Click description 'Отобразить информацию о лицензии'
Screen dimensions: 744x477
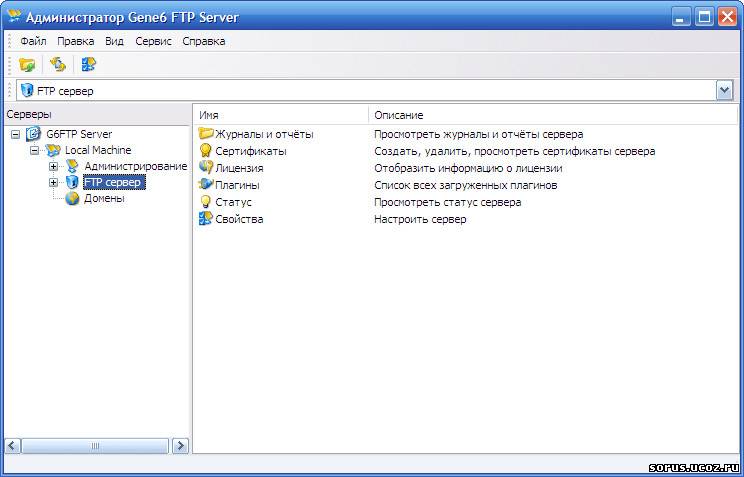coord(468,168)
